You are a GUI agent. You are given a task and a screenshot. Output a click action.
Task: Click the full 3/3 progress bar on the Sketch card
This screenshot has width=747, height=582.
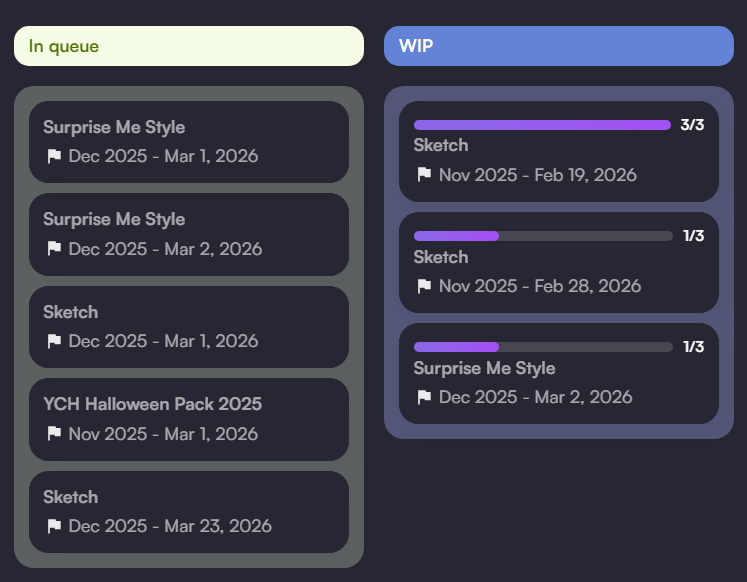542,125
